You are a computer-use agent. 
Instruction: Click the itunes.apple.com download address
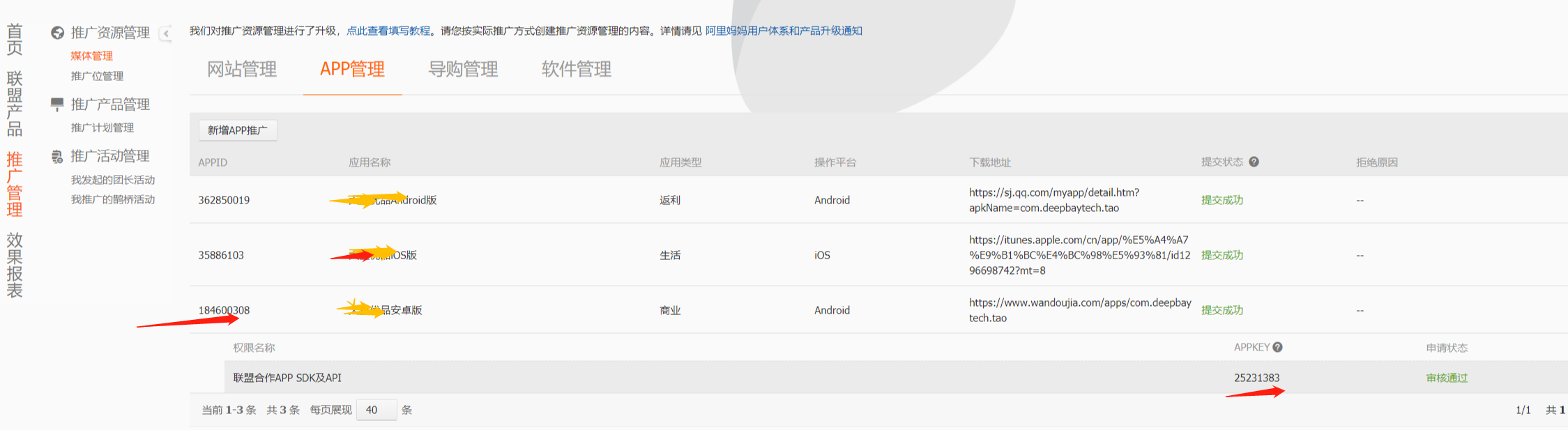pos(1079,255)
